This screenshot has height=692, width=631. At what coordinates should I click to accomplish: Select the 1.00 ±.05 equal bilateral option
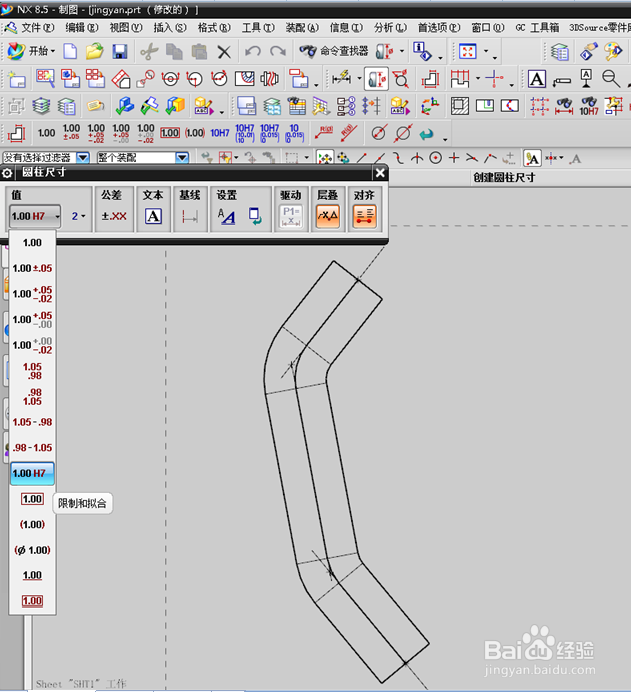click(x=32, y=268)
